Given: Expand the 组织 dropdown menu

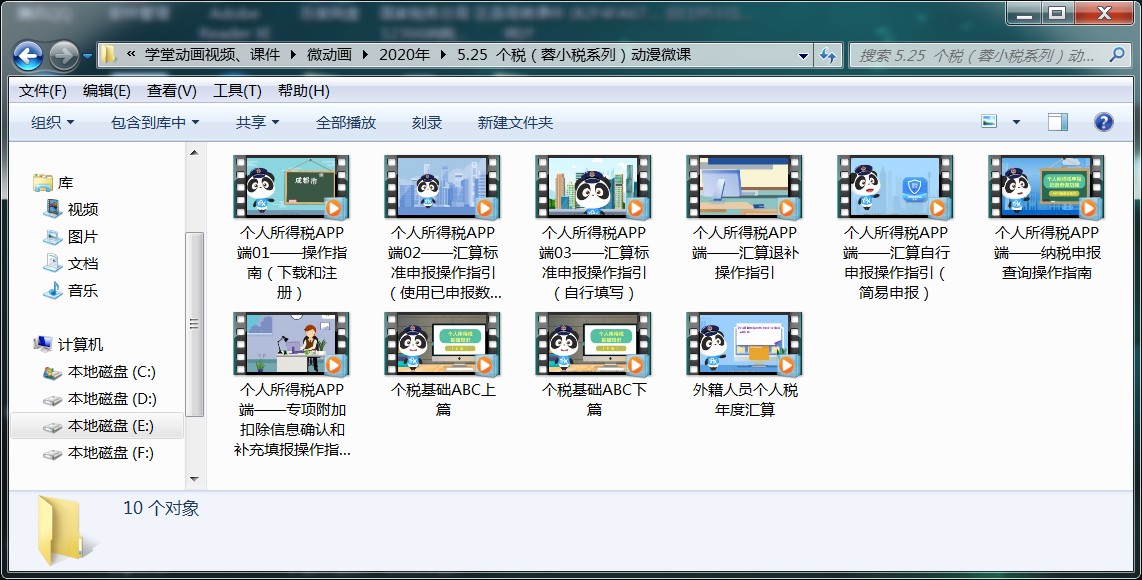Looking at the screenshot, I should (x=52, y=122).
